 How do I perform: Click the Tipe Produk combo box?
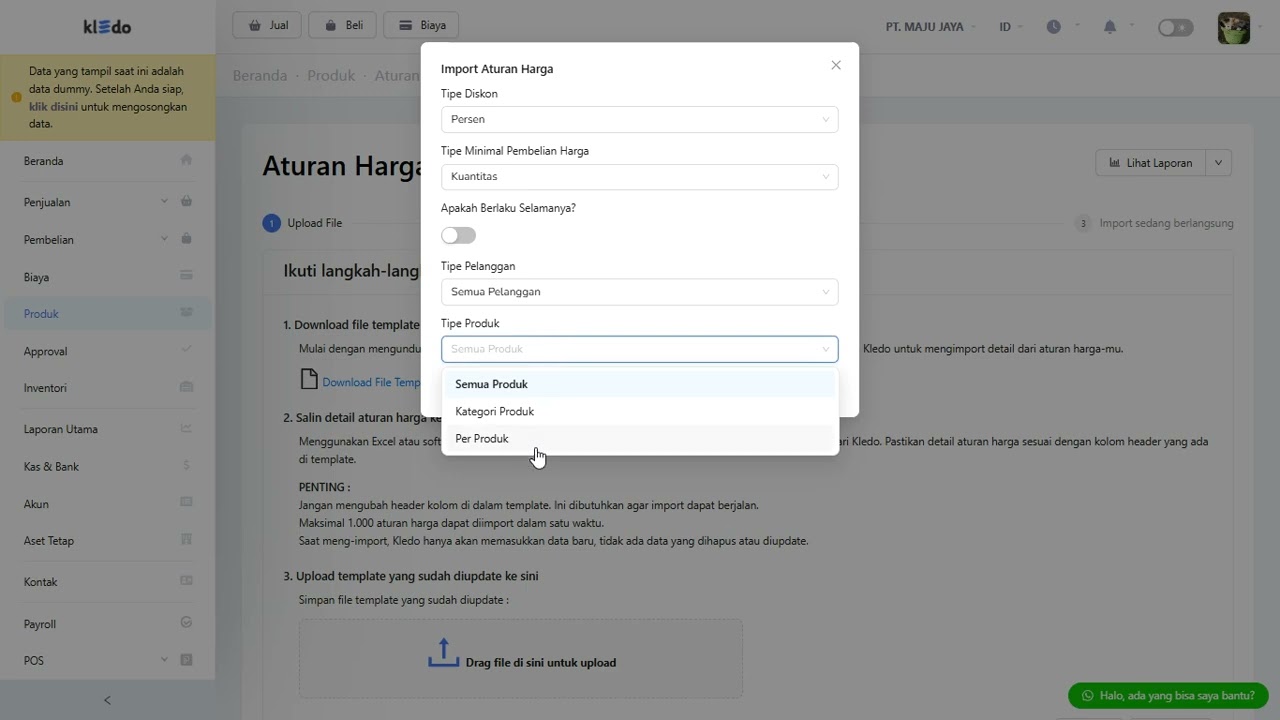639,349
